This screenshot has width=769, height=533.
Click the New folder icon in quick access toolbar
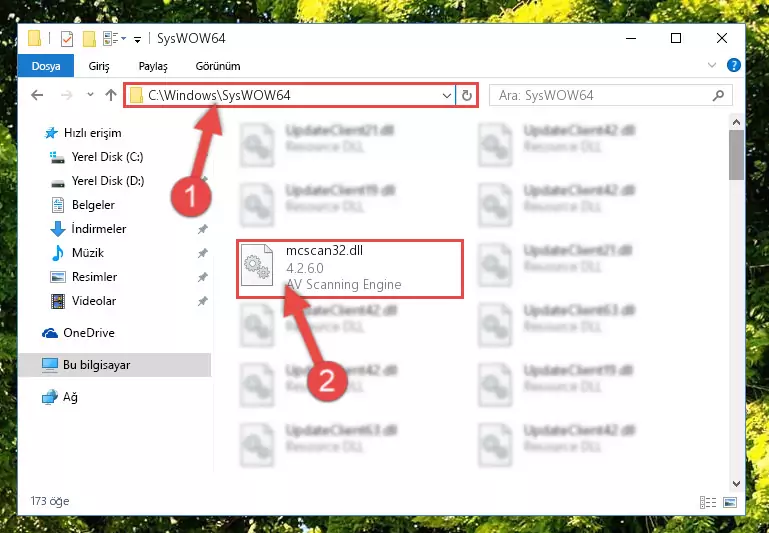pyautogui.click(x=89, y=38)
